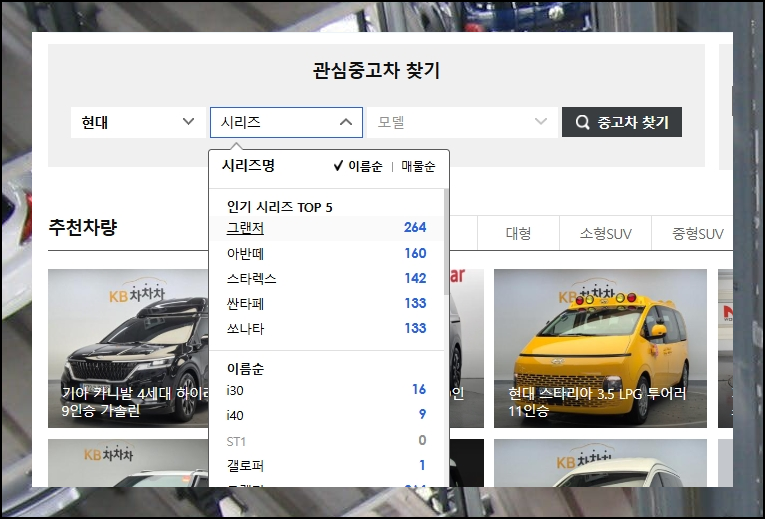Click the 142 count for 스타렉스

[415, 278]
